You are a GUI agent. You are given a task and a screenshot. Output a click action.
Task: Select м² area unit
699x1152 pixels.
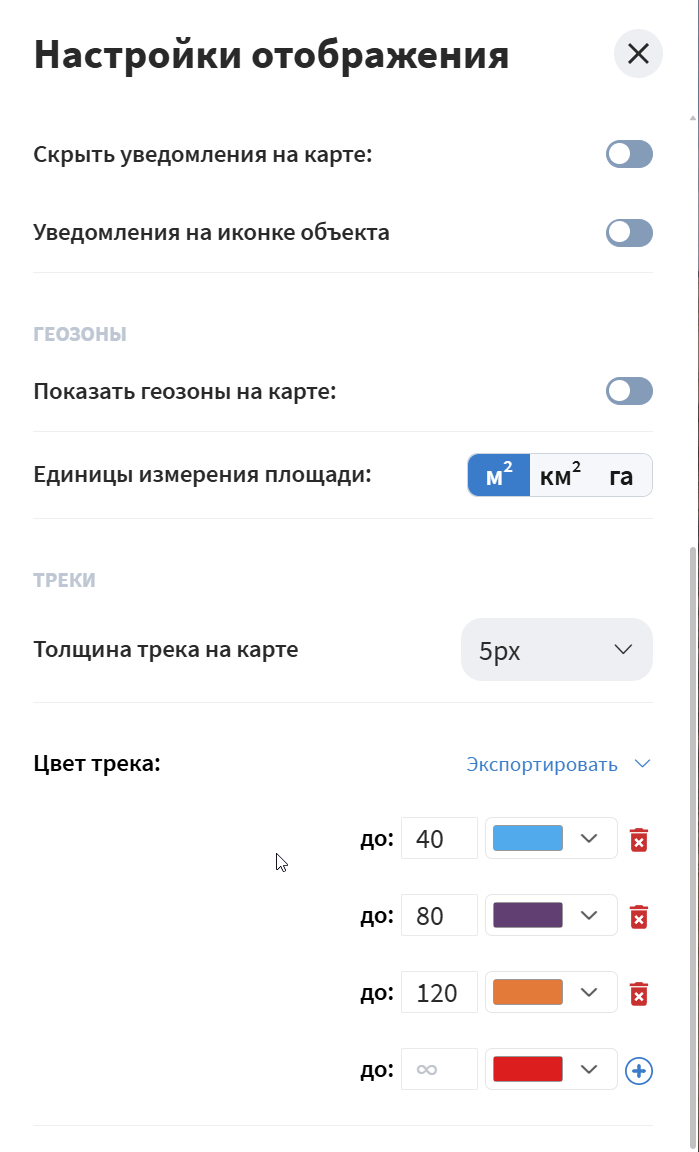tap(499, 476)
